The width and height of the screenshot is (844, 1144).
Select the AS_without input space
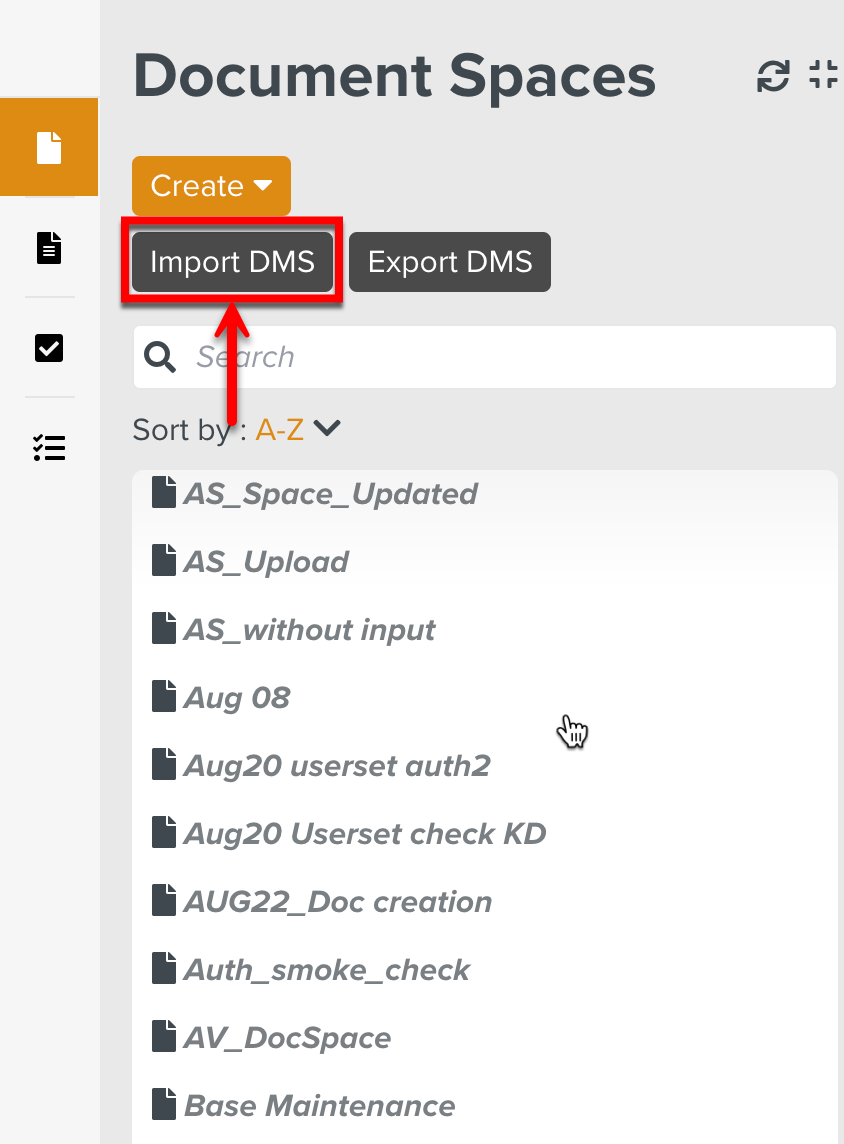(x=309, y=630)
